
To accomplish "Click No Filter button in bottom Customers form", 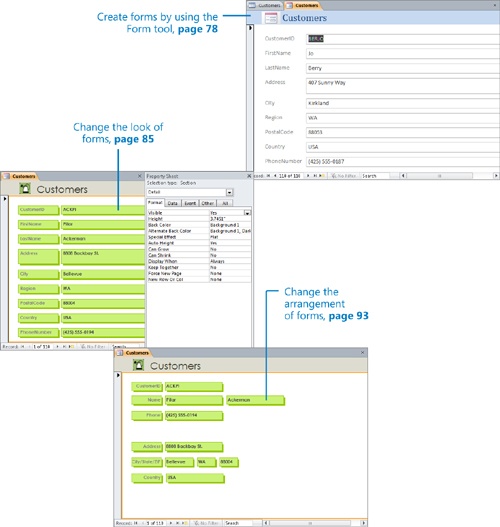I will coord(206,523).
